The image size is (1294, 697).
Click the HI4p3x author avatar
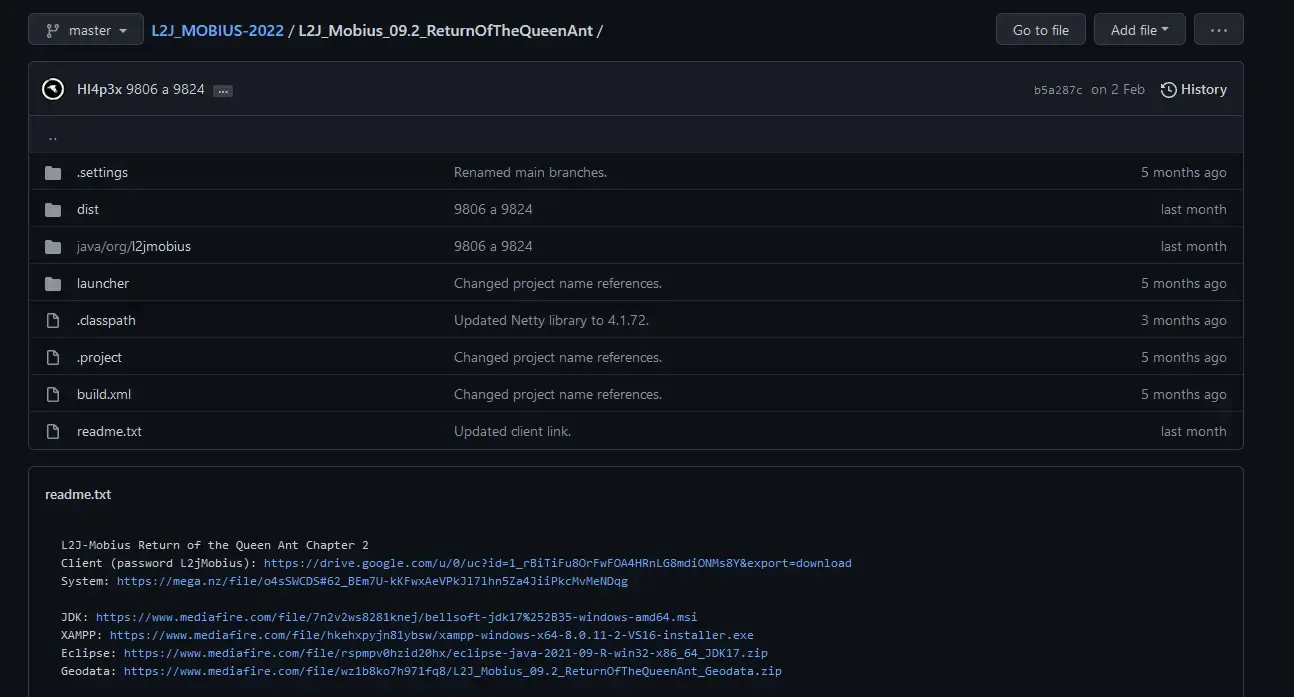click(53, 89)
